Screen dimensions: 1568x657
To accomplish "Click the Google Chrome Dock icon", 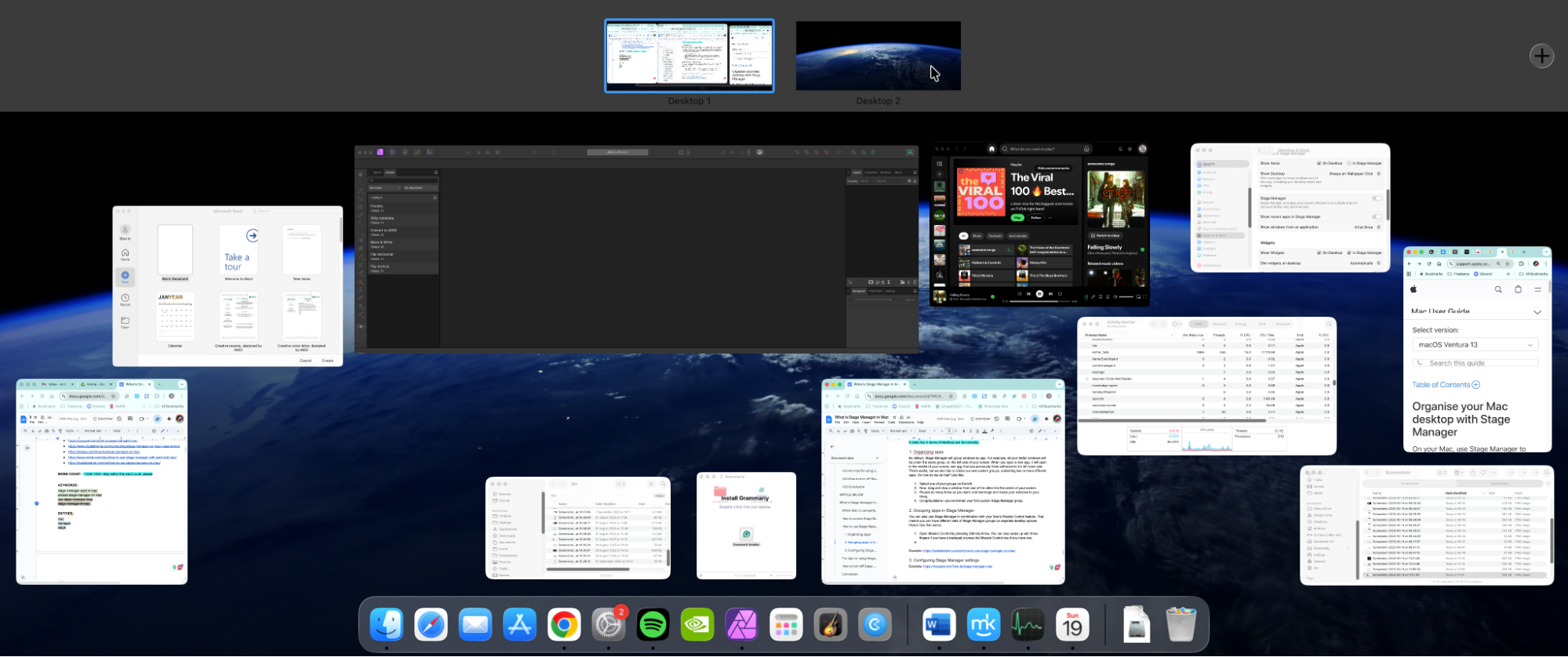I will point(564,625).
